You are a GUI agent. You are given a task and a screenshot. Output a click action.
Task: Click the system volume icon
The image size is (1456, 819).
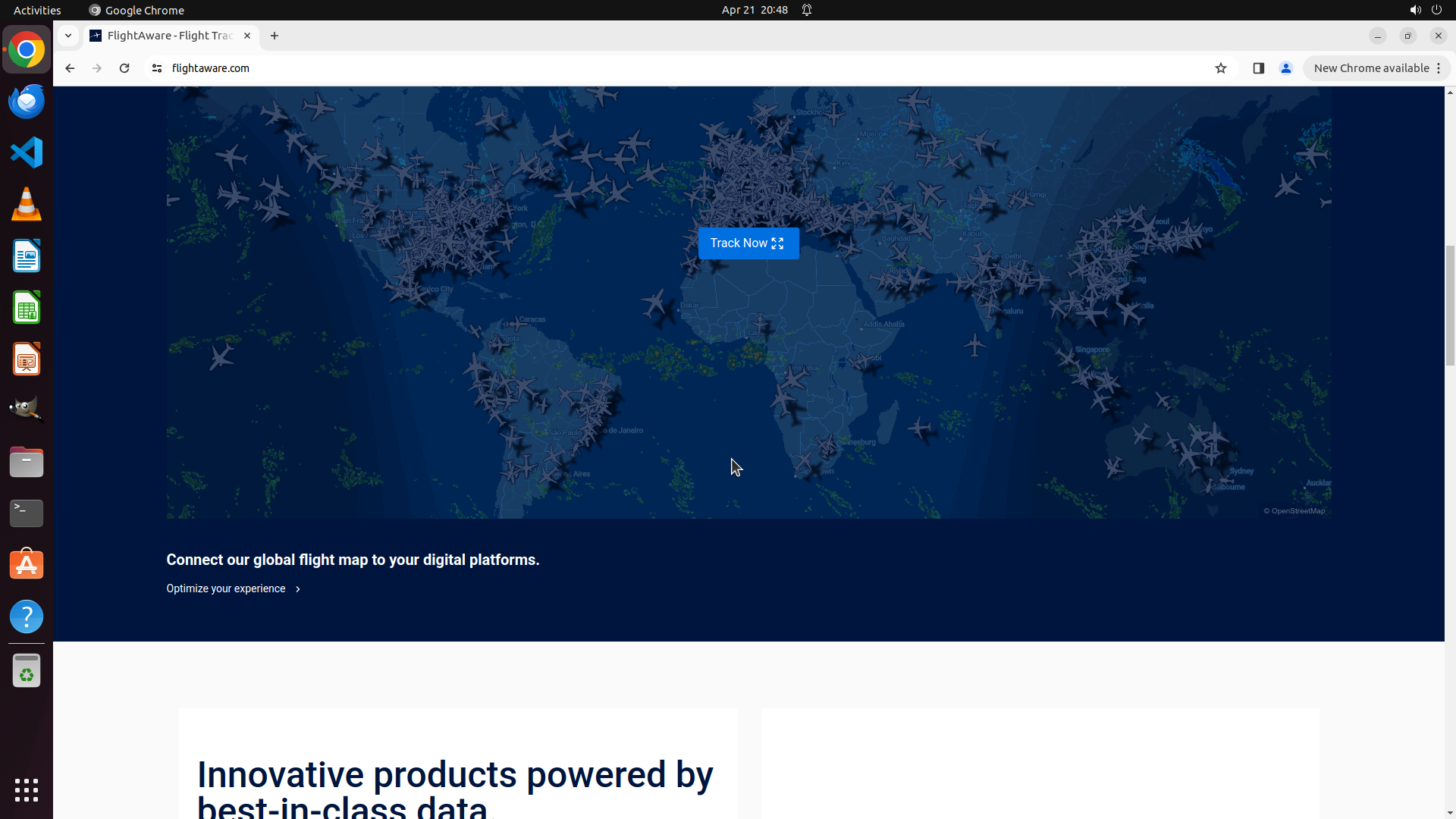pyautogui.click(x=1414, y=10)
